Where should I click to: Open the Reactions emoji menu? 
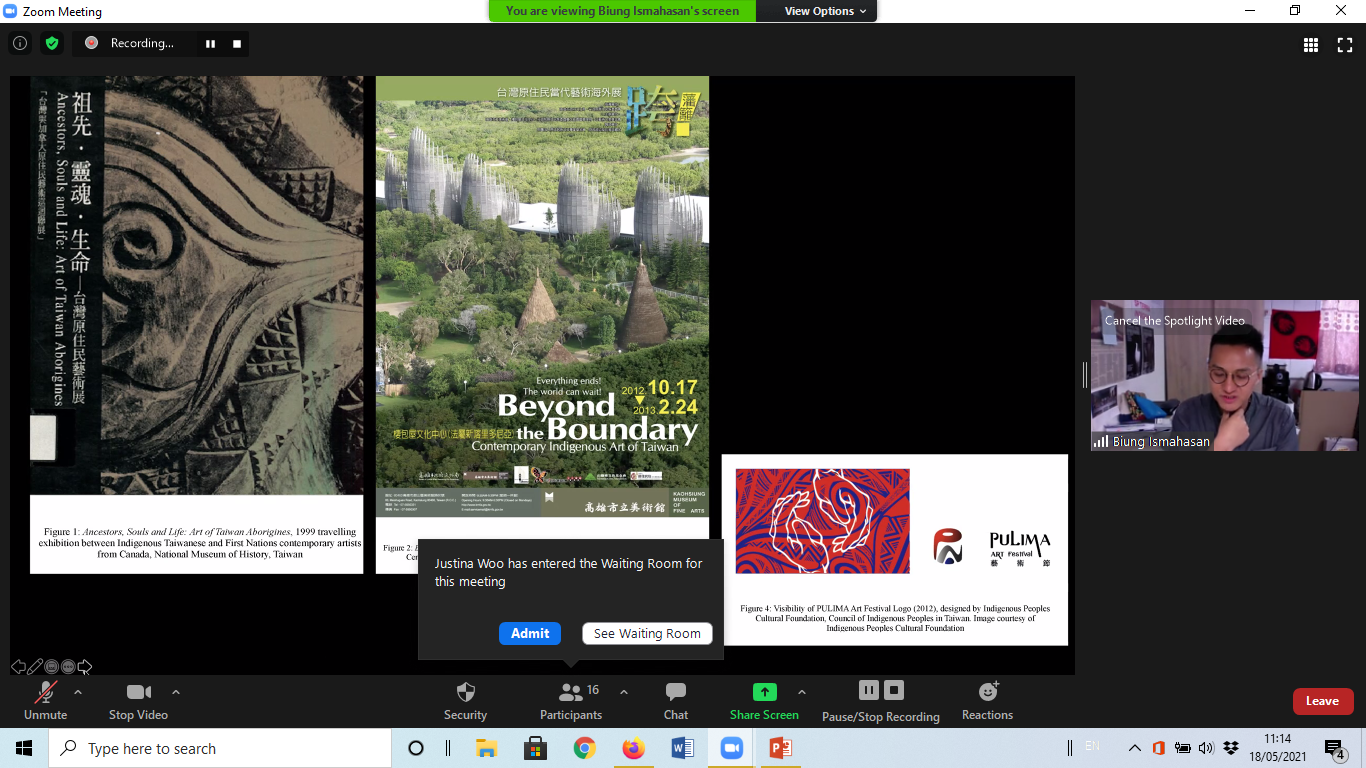point(987,700)
